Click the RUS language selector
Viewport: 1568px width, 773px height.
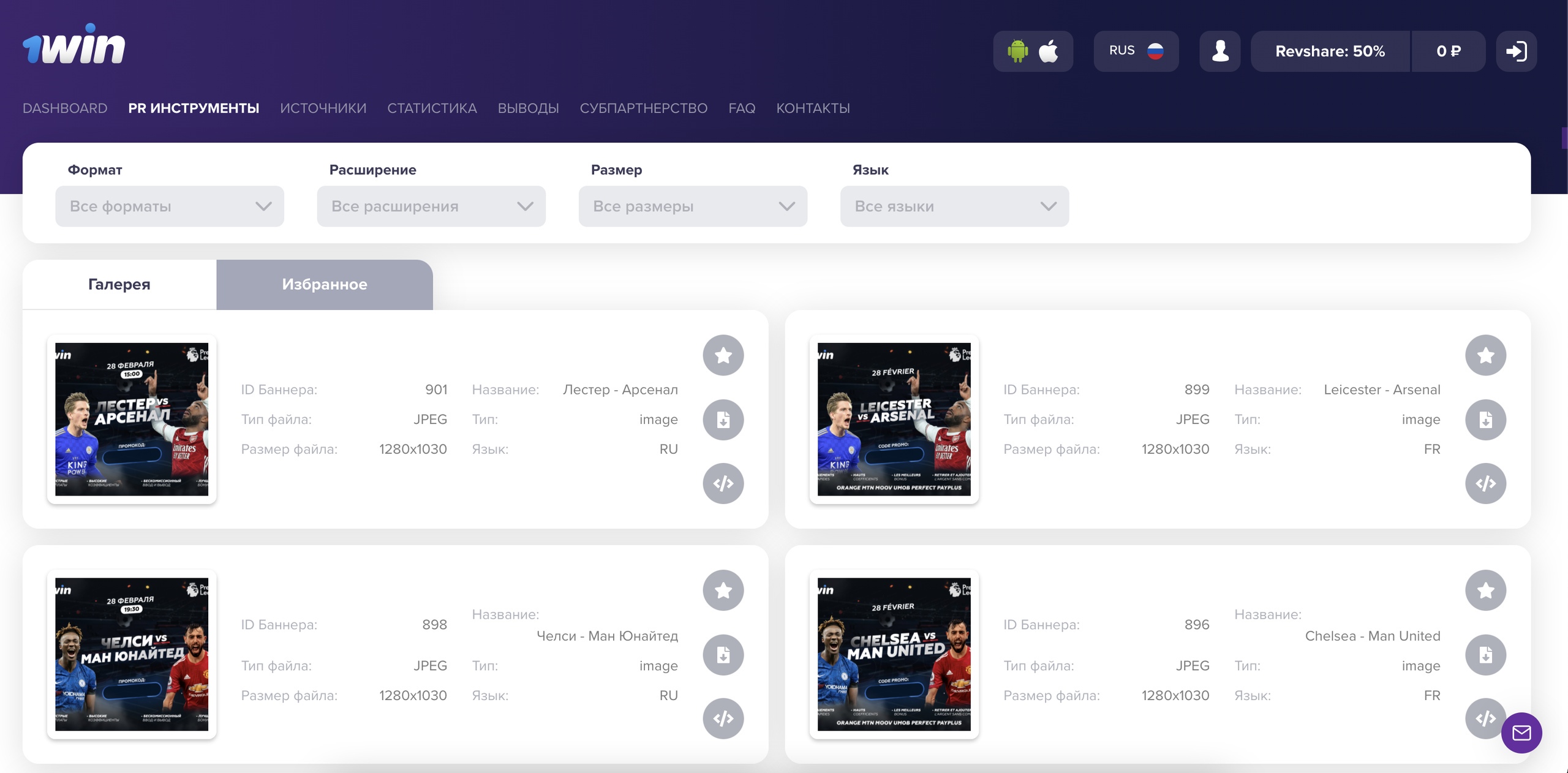pyautogui.click(x=1136, y=51)
